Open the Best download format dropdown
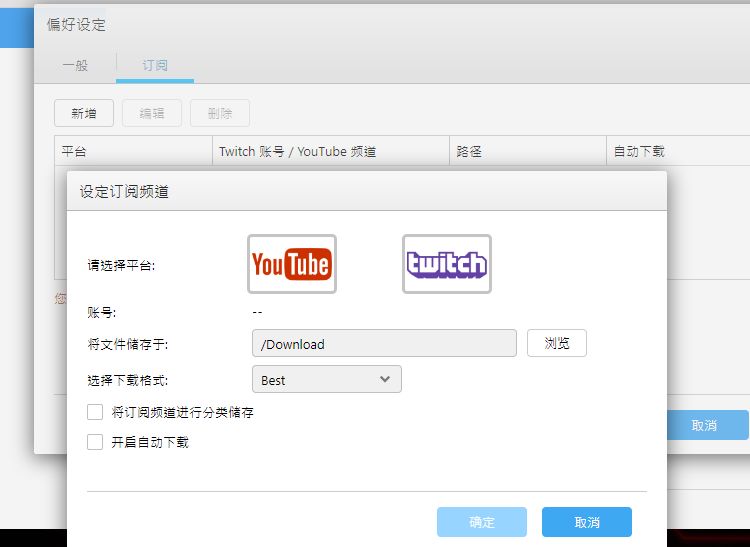This screenshot has width=750, height=547. click(327, 380)
